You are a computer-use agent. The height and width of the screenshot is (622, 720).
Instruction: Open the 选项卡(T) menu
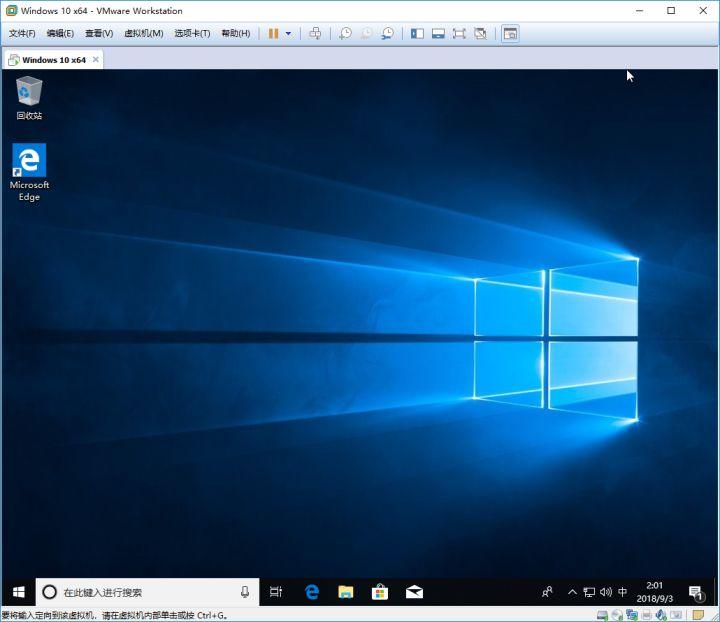(192, 34)
